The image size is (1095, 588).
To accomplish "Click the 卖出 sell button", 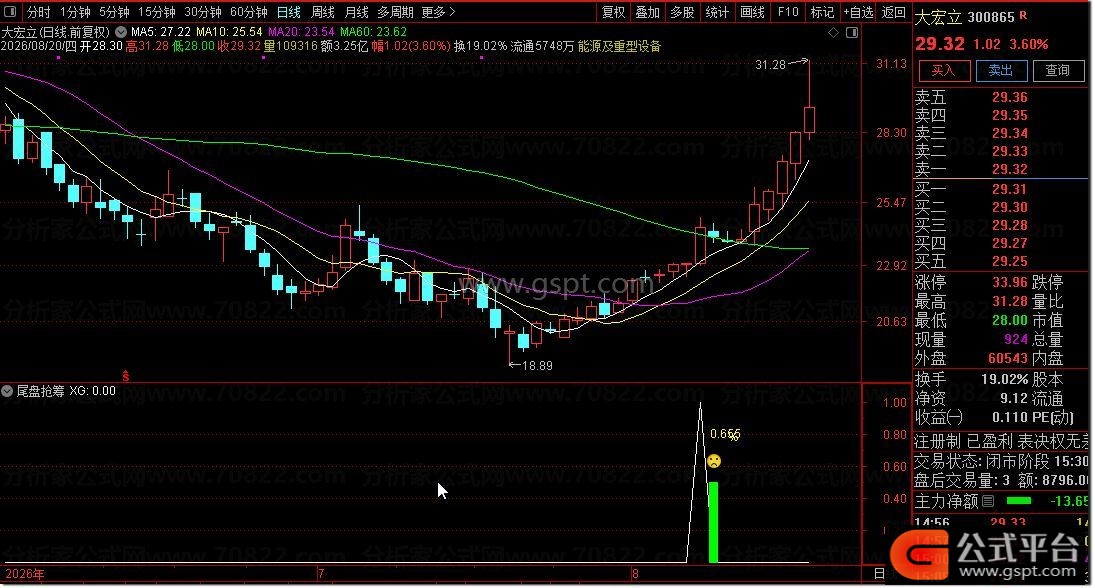I will [x=1001, y=71].
